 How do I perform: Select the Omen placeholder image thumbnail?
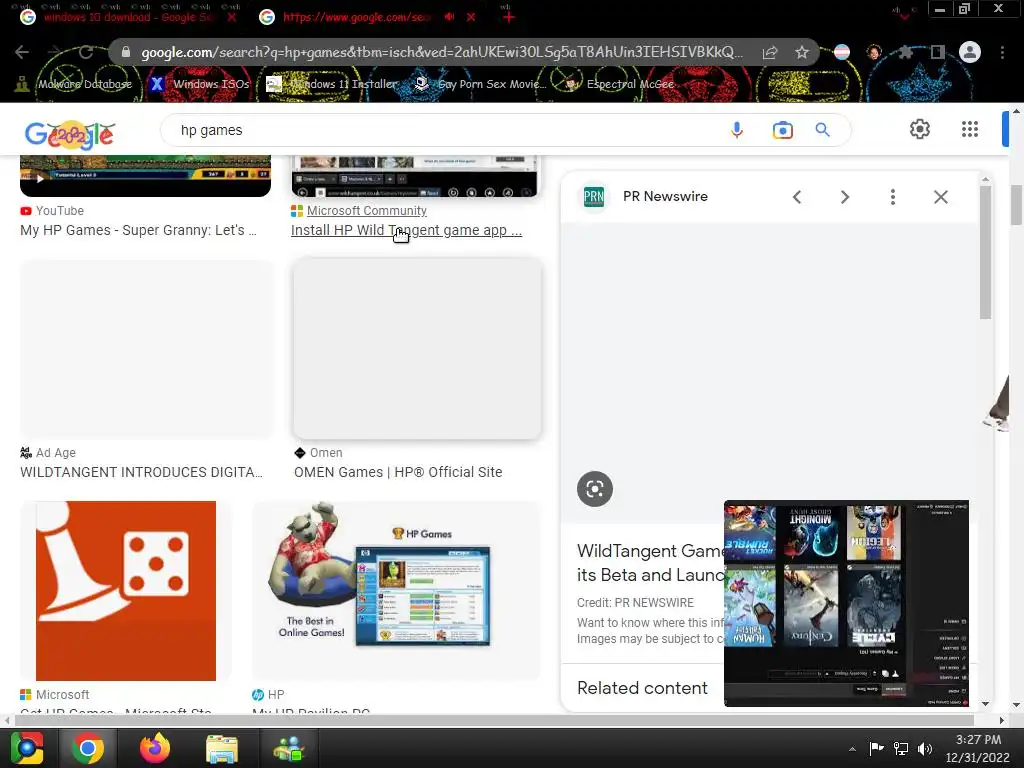pos(417,349)
